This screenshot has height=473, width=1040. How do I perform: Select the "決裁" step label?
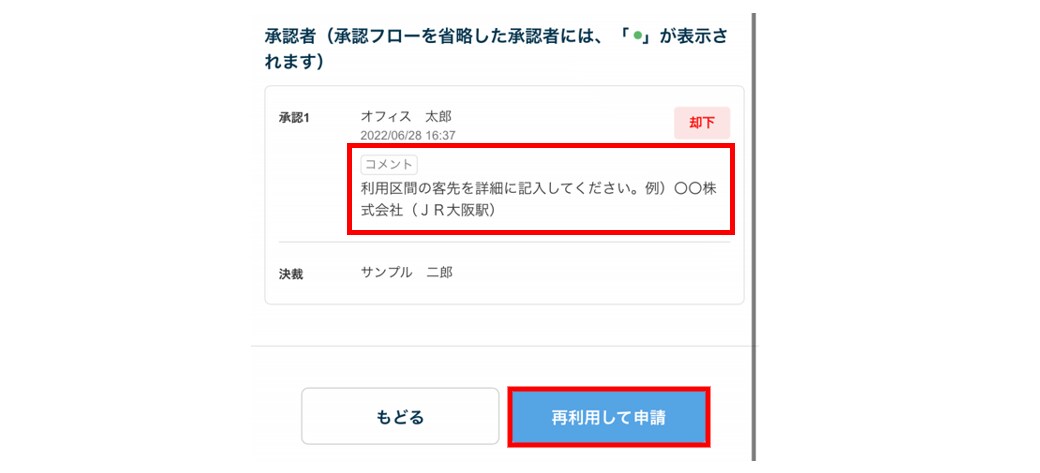tap(292, 273)
